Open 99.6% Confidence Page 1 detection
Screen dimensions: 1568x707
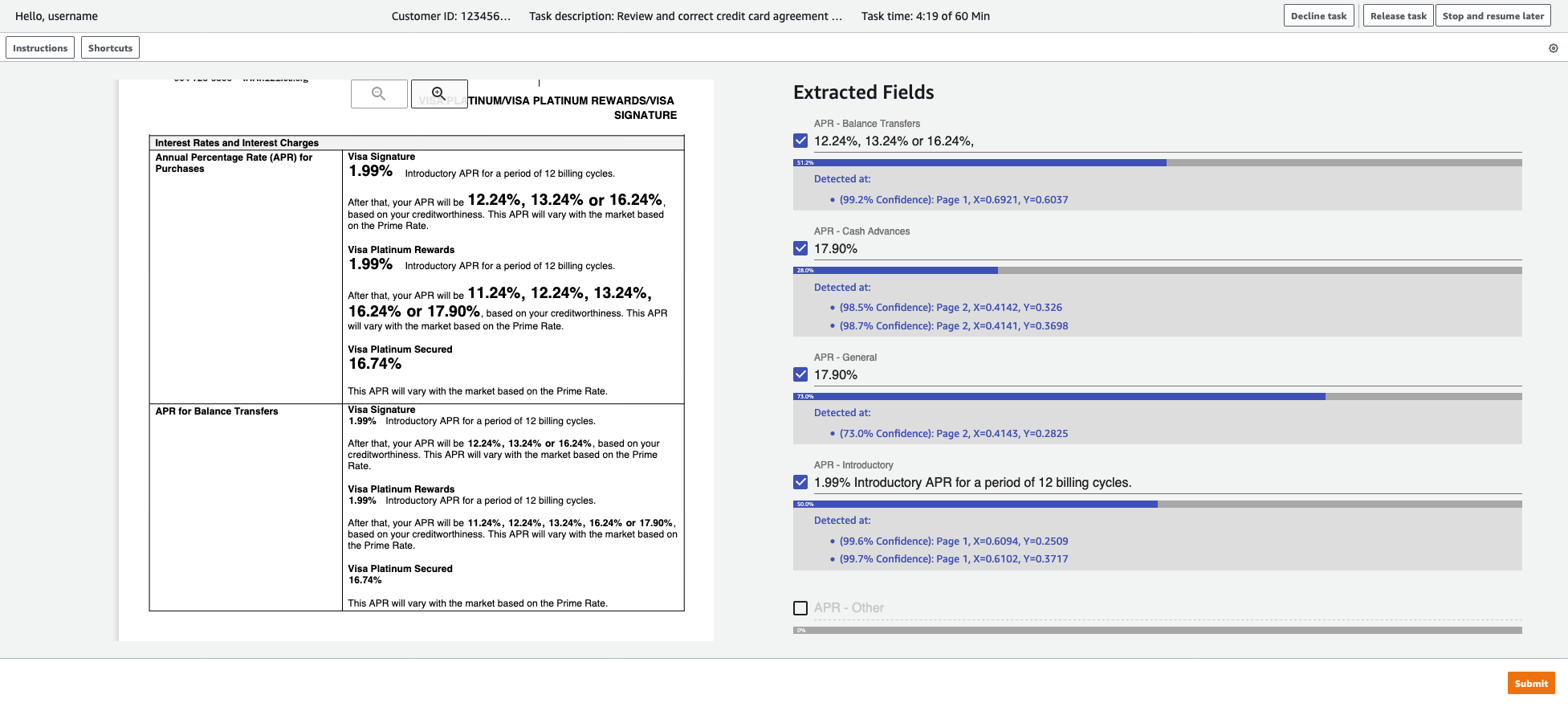[x=954, y=541]
